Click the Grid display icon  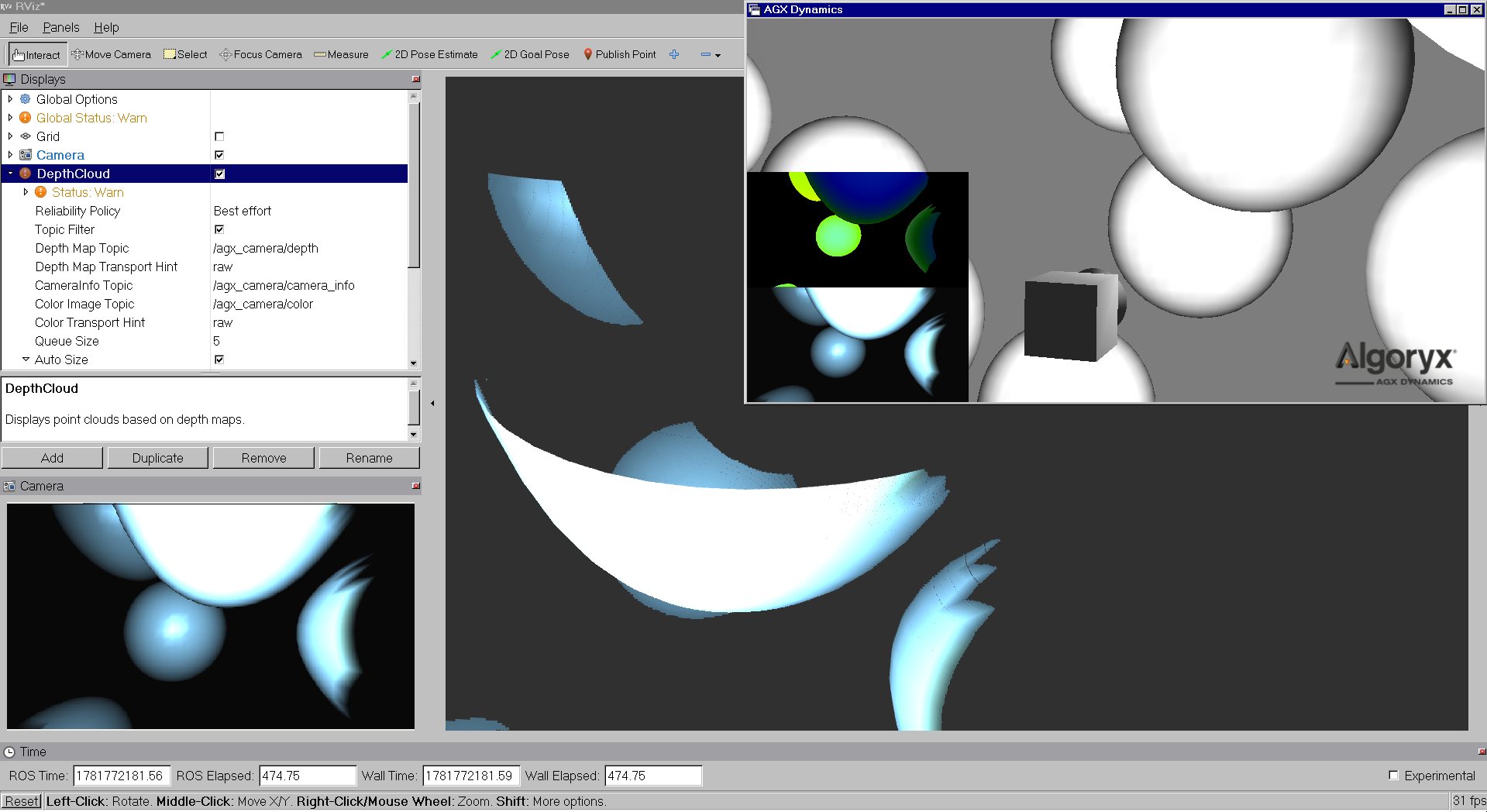[25, 136]
